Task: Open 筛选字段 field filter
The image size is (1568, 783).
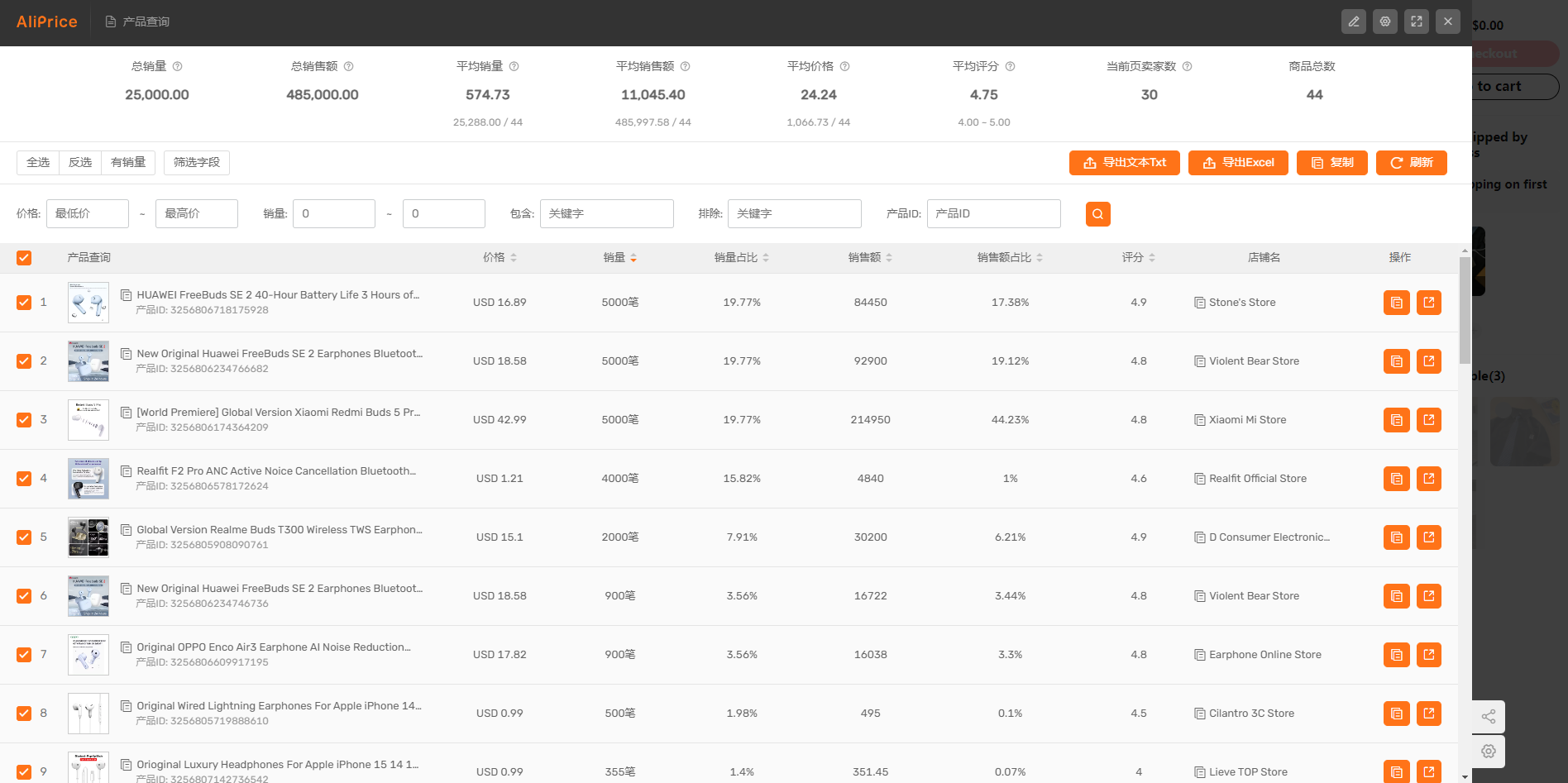Action: 197,163
